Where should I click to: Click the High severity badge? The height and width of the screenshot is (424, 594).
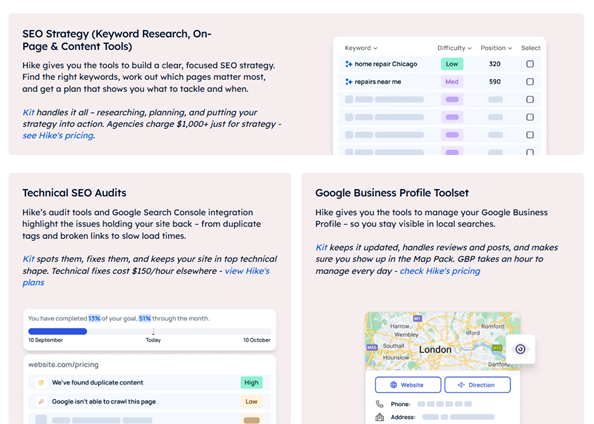pos(252,383)
